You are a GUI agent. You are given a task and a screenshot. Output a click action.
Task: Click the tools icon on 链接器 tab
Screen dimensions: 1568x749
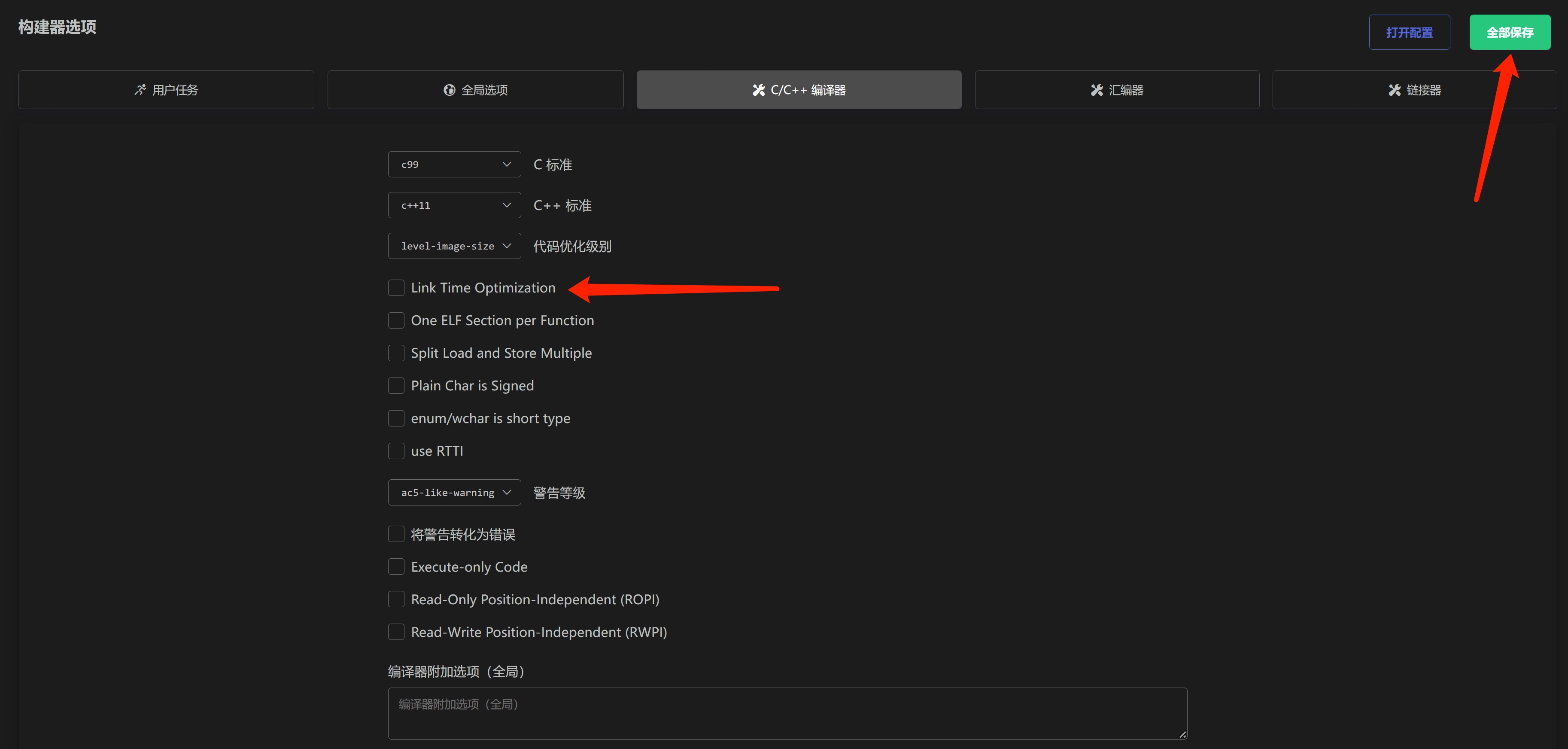tap(1395, 90)
